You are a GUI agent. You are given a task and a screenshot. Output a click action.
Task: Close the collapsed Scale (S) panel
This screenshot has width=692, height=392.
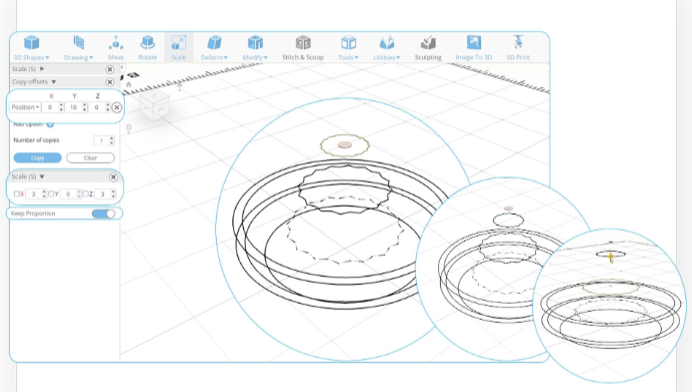point(110,69)
